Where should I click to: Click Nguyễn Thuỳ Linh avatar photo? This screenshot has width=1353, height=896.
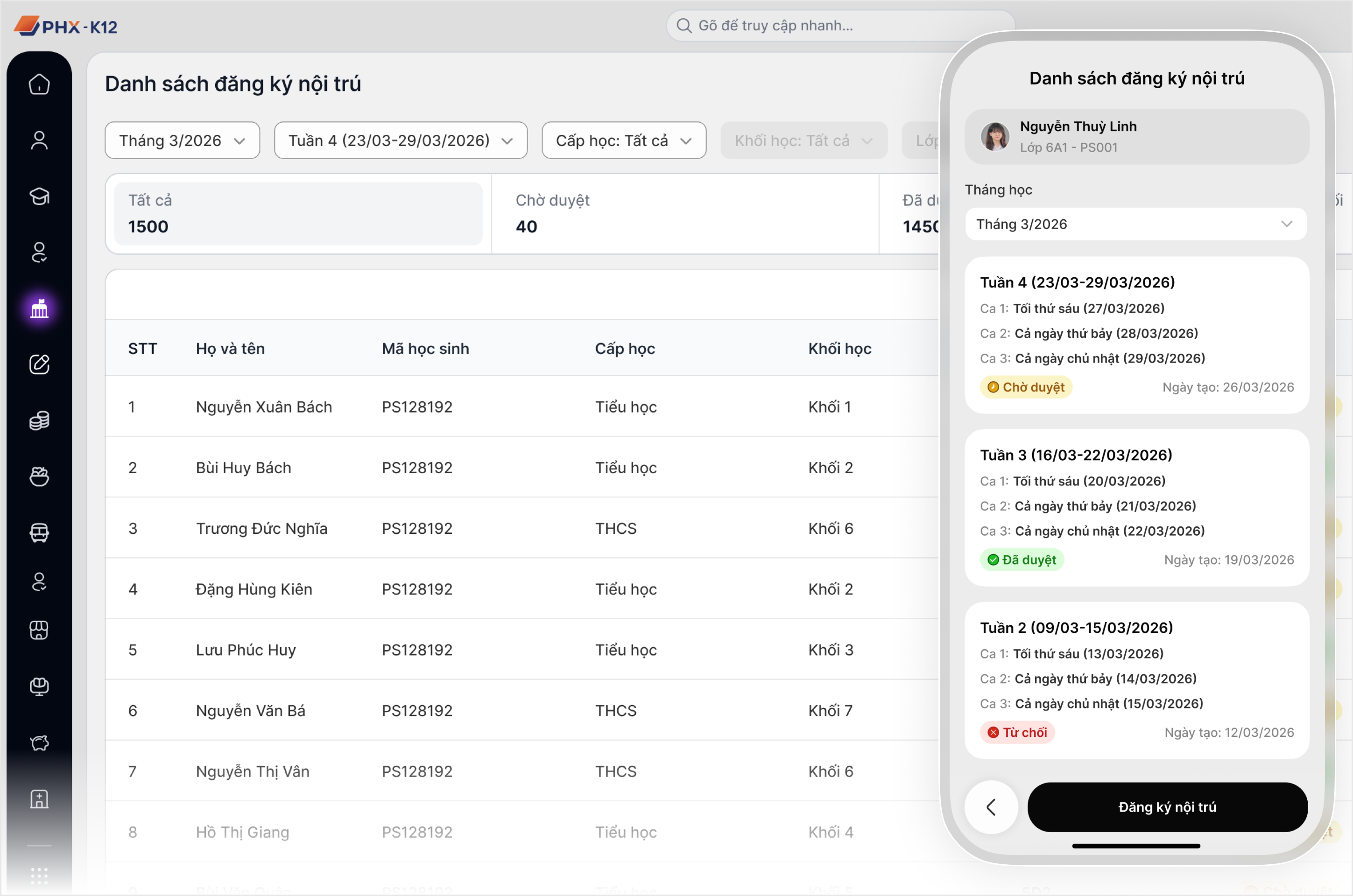click(994, 137)
